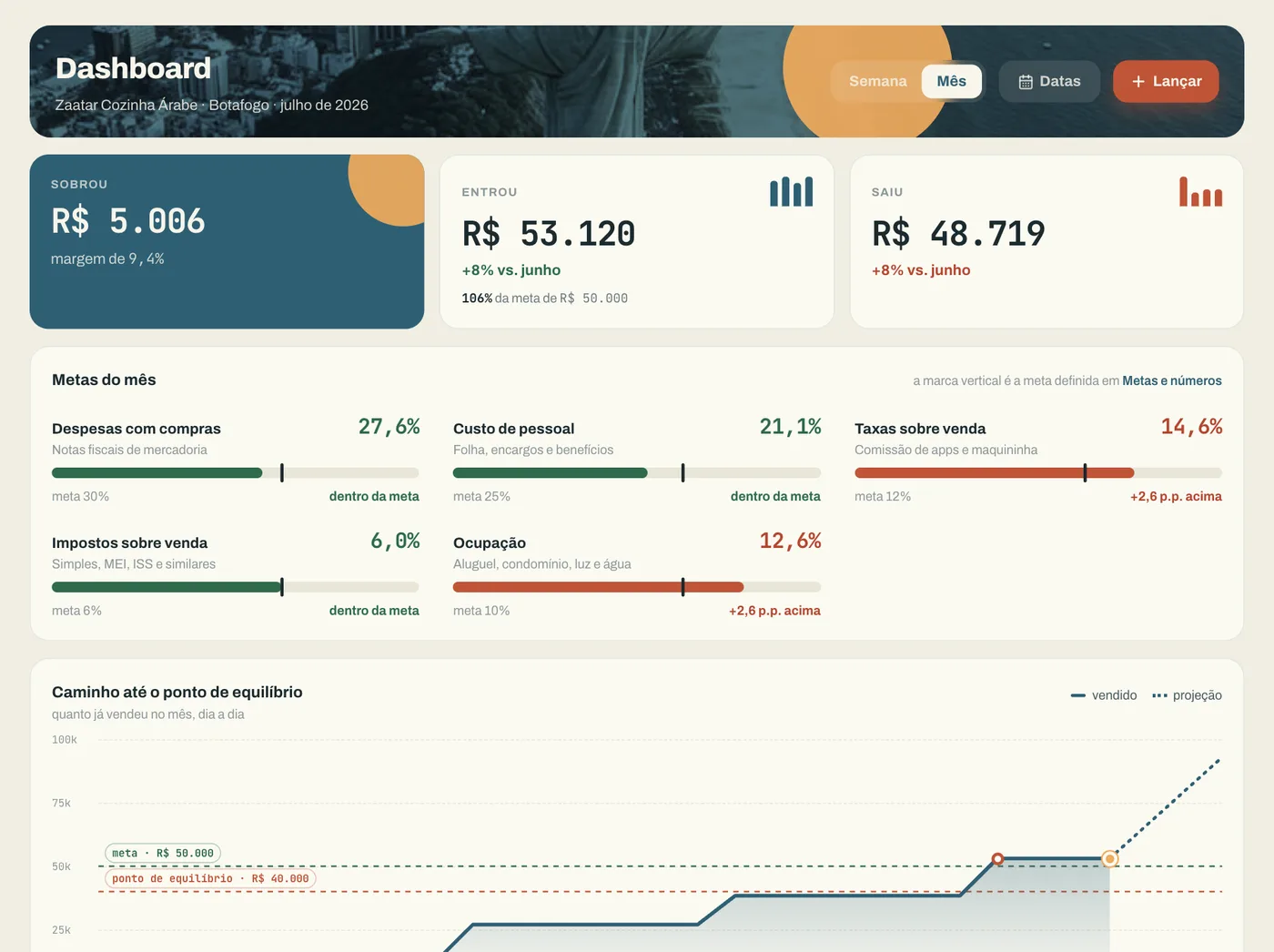The image size is (1274, 952).
Task: Click the 'projeção' legend entry
Action: tap(1187, 695)
